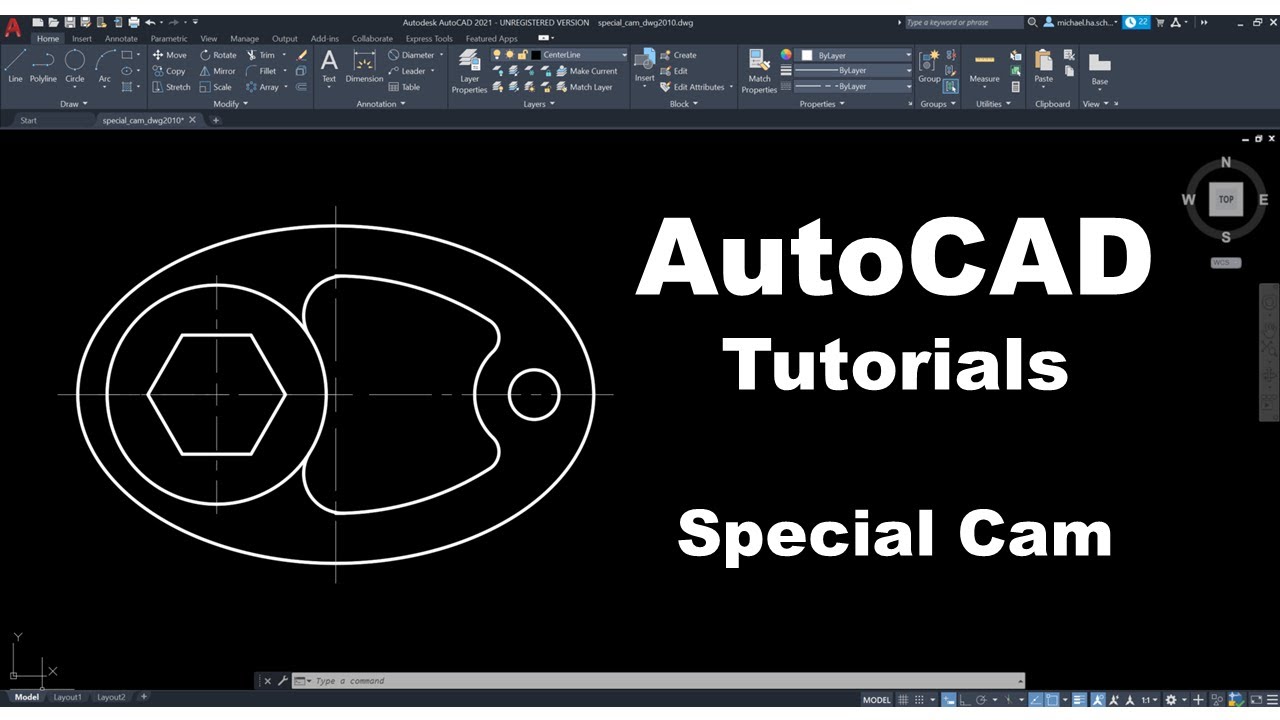Click the Array tool

click(263, 87)
